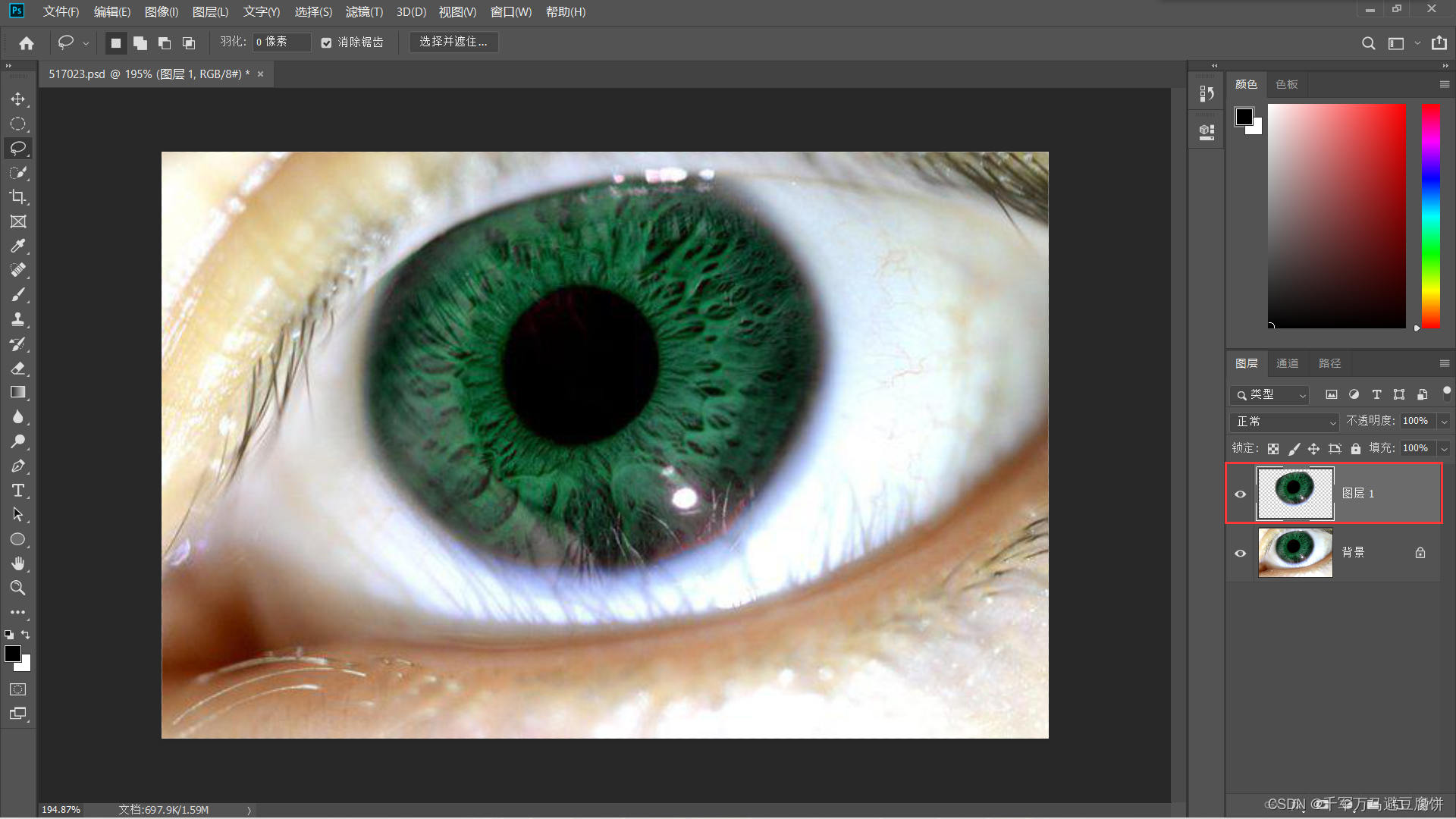Screen dimensions: 1456x819
Task: Open the 滤镜(T) menu
Action: coord(364,12)
